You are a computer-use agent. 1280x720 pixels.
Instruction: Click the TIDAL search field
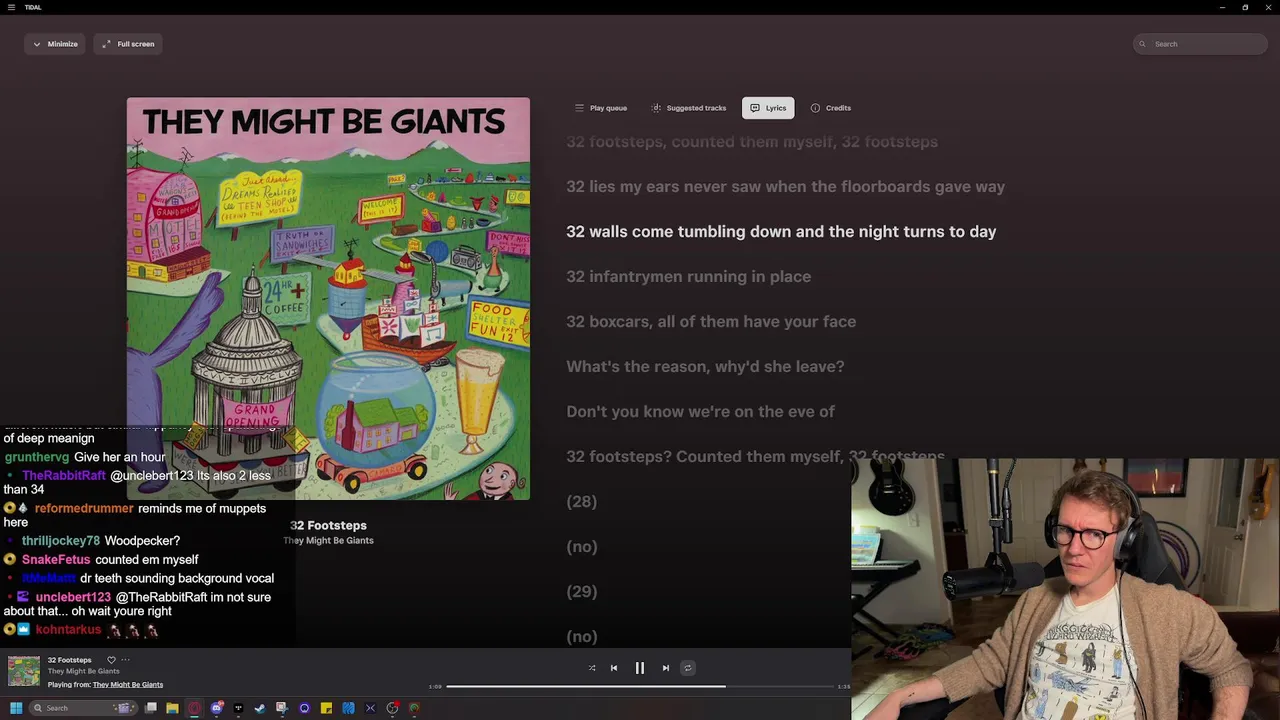pos(1201,44)
